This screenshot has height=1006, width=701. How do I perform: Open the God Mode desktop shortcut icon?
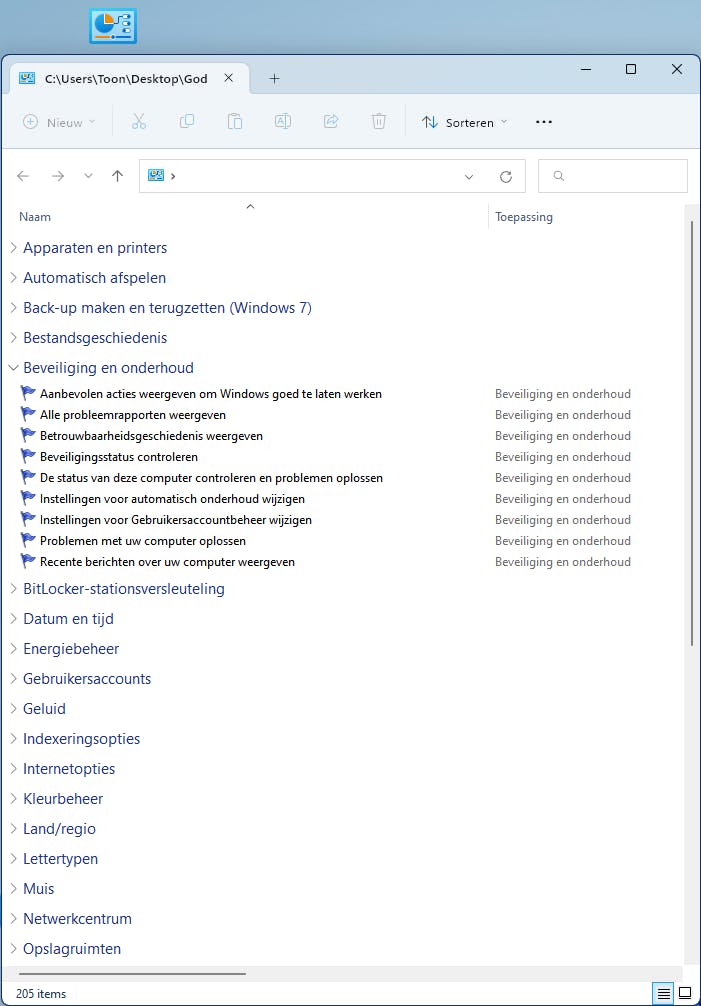pyautogui.click(x=113, y=26)
